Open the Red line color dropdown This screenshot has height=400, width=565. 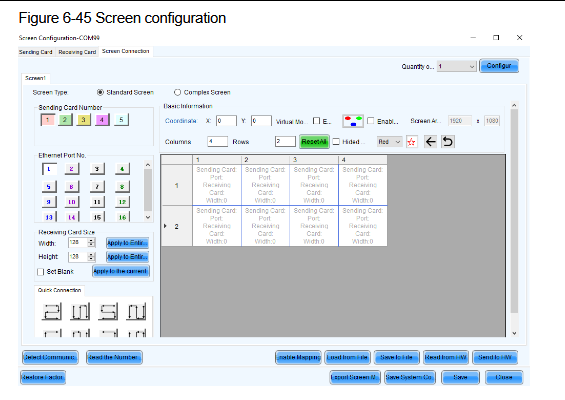[x=389, y=142]
